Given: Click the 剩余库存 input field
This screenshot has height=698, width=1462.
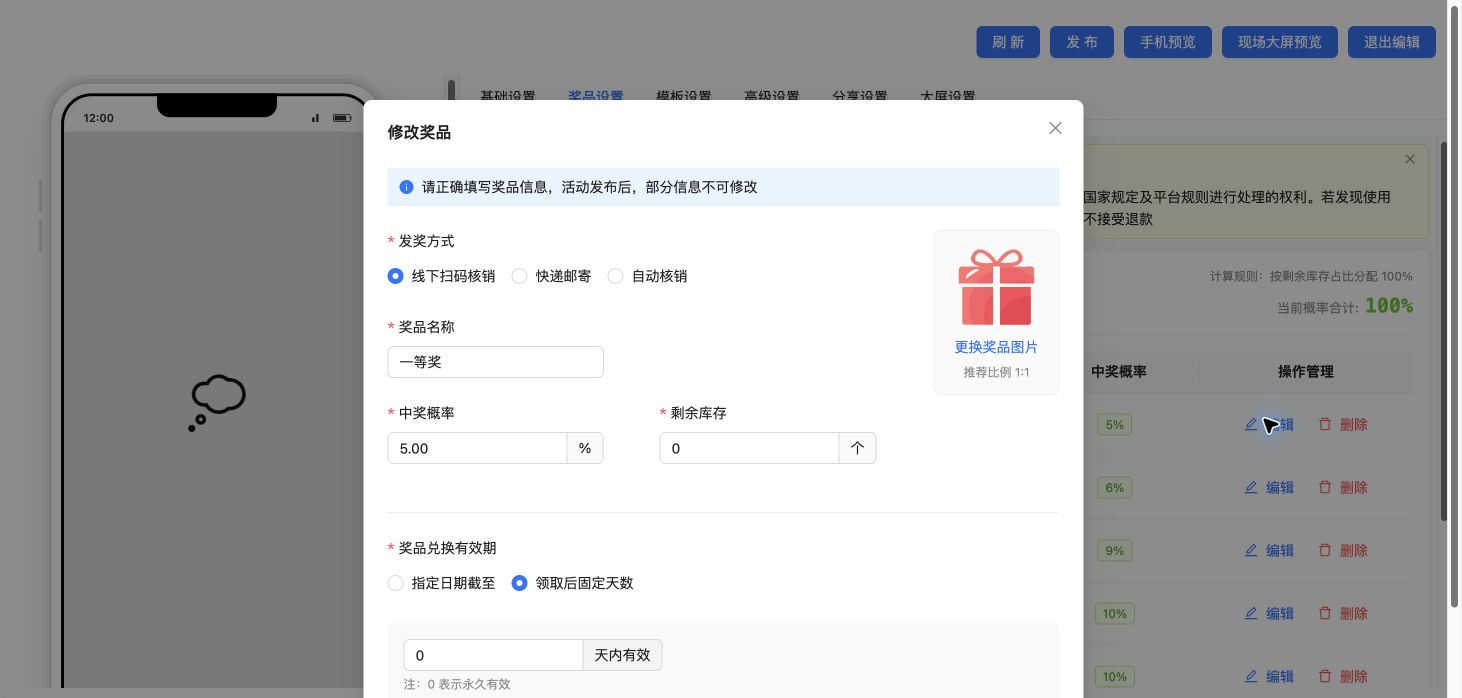Looking at the screenshot, I should coord(749,448).
